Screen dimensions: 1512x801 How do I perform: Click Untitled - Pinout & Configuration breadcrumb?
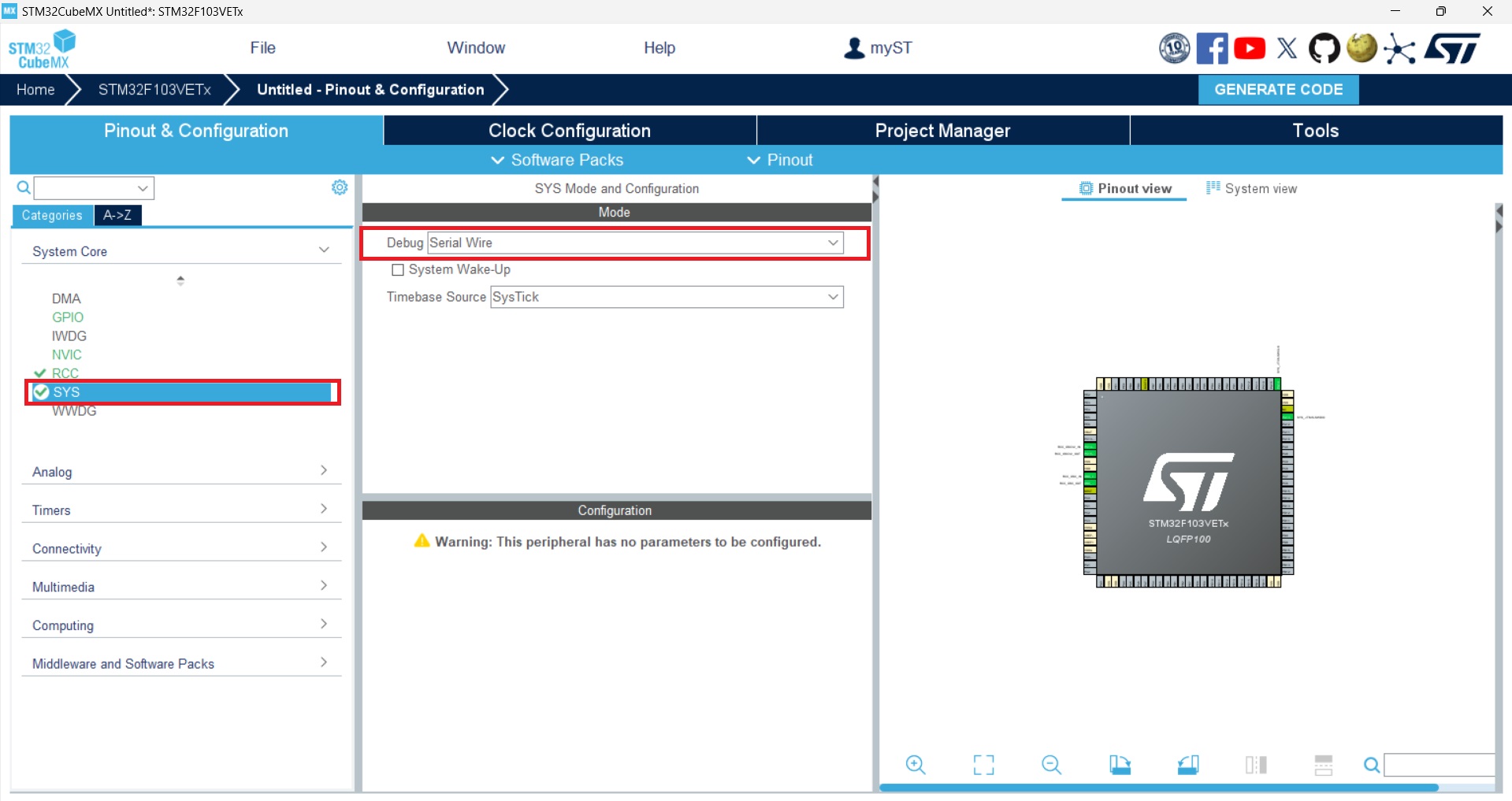(x=370, y=90)
